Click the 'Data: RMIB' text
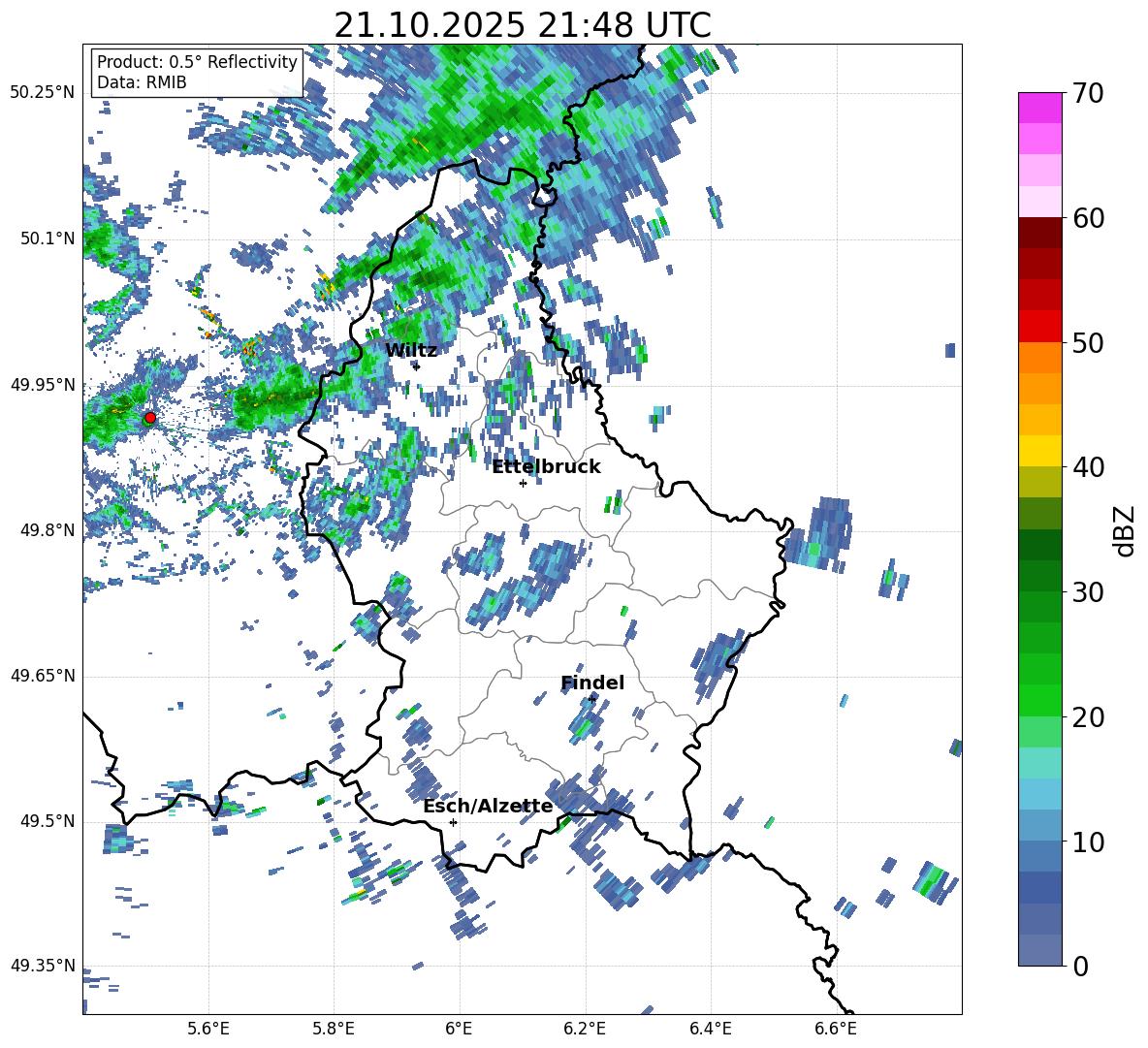 pyautogui.click(x=142, y=82)
